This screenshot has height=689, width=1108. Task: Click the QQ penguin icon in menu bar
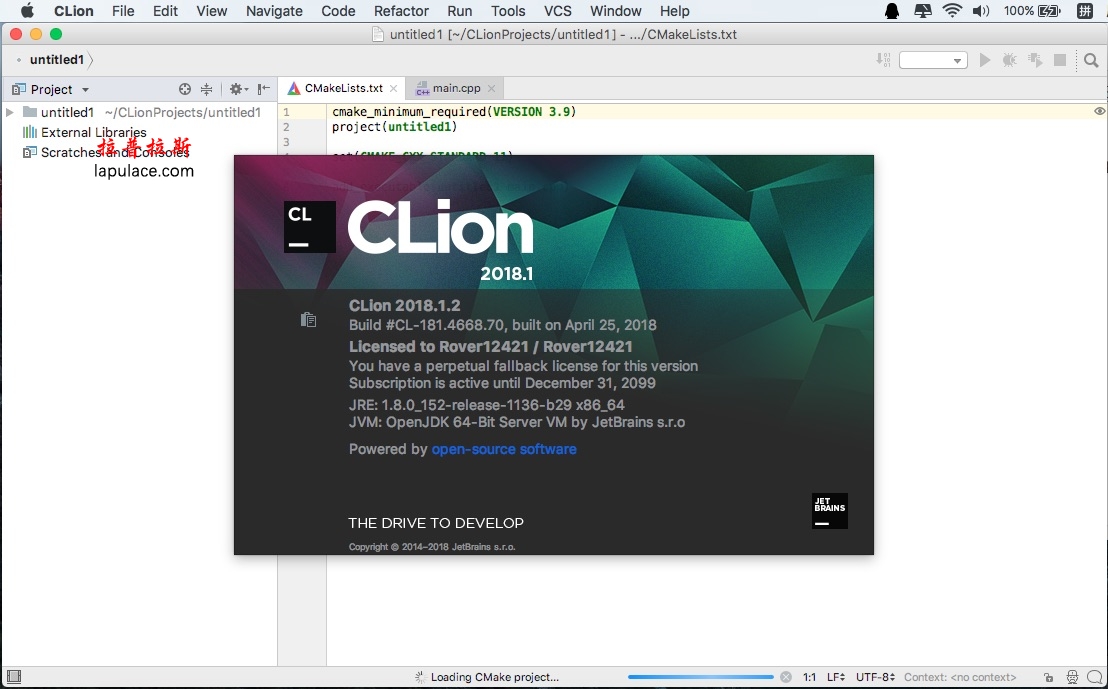click(892, 11)
